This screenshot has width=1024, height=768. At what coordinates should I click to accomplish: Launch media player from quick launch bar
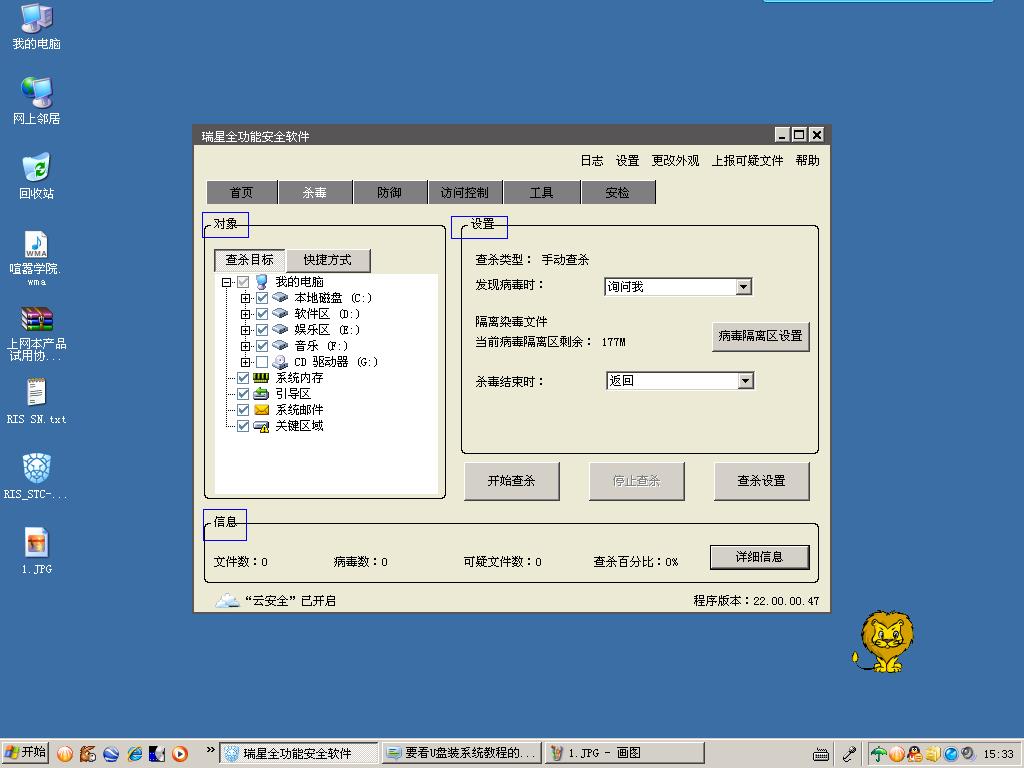(x=180, y=754)
